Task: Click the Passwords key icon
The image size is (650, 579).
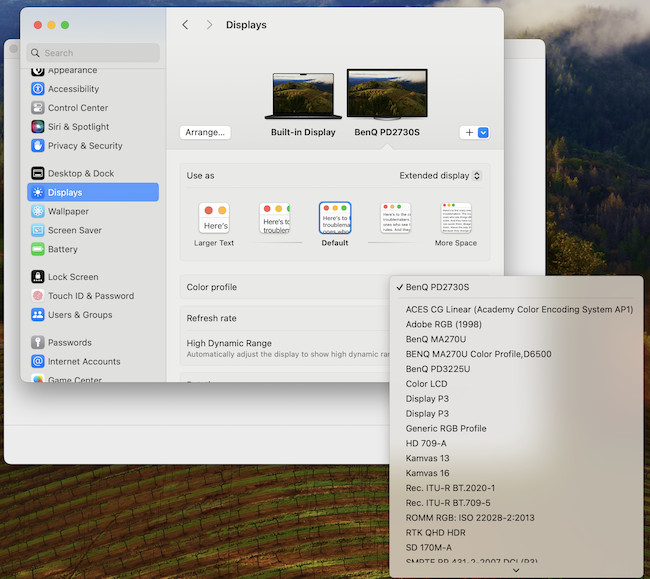Action: click(38, 342)
